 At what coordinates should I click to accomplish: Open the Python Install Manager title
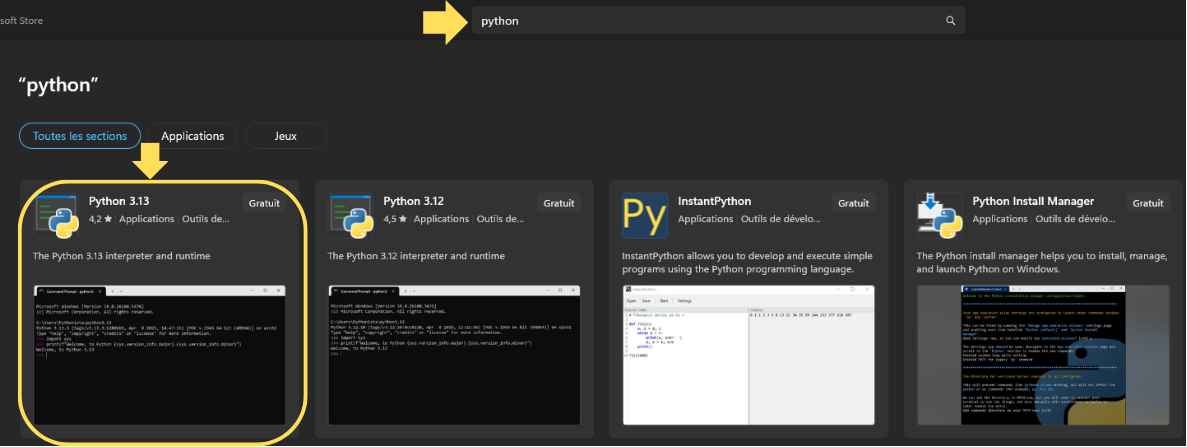click(1033, 202)
